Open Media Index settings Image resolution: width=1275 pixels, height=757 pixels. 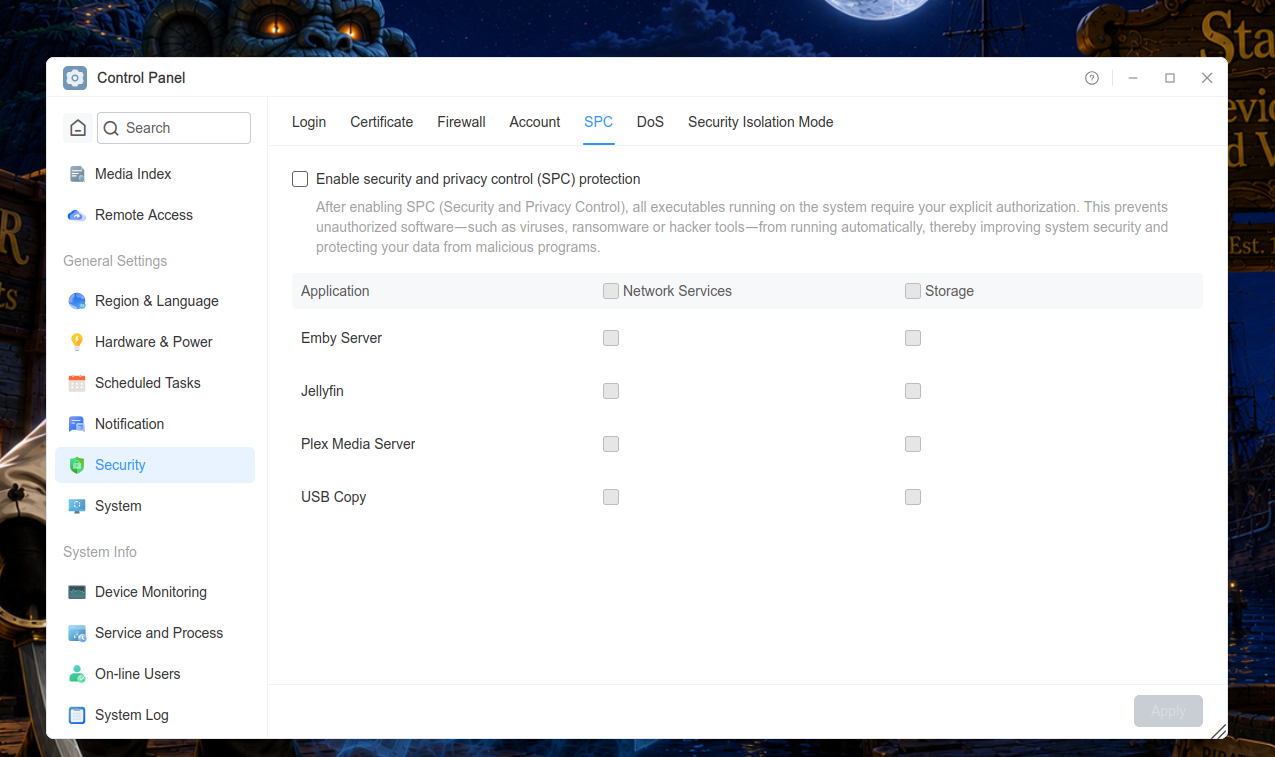[155, 174]
